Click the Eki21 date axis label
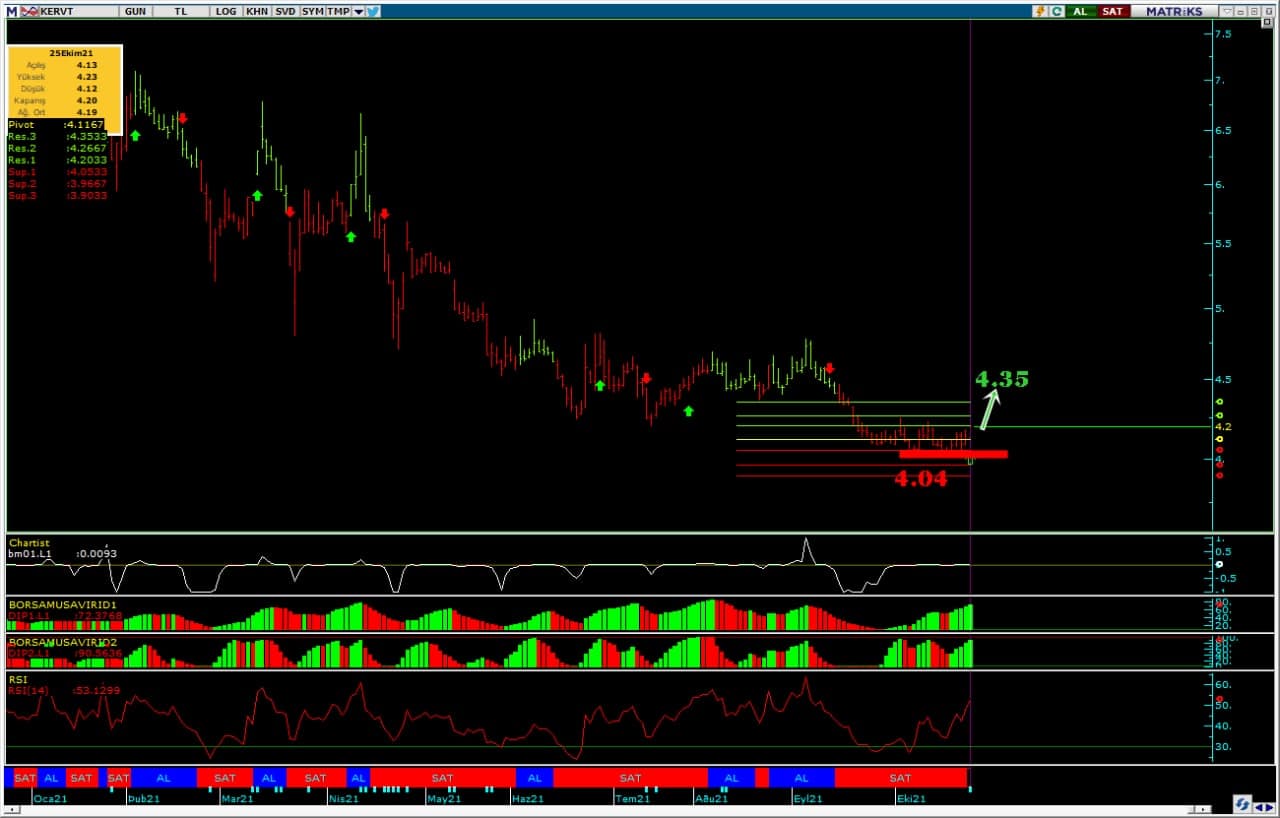 click(x=911, y=799)
